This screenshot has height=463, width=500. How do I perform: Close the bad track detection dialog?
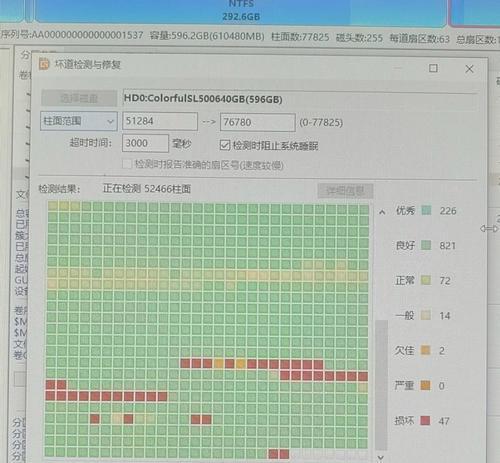coord(469,69)
